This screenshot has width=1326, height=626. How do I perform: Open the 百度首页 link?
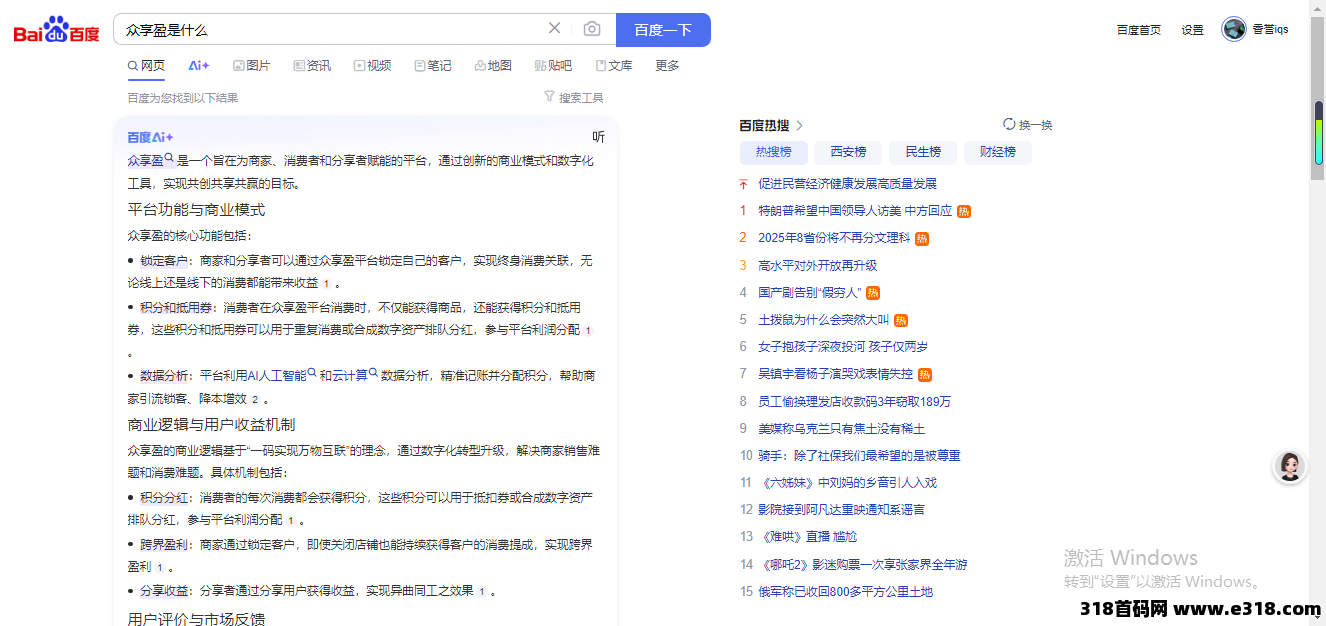(1139, 30)
